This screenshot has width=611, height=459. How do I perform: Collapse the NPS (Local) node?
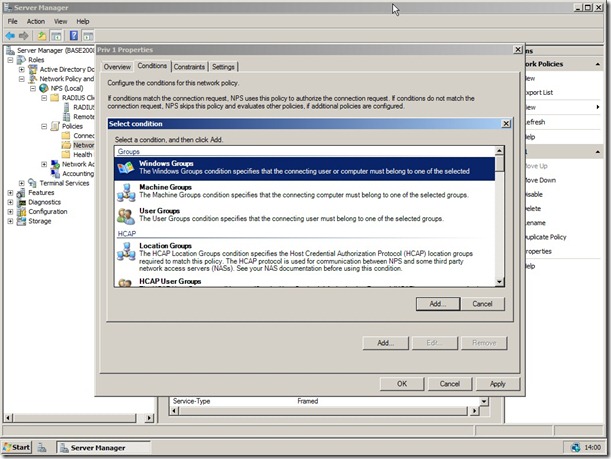click(33, 88)
